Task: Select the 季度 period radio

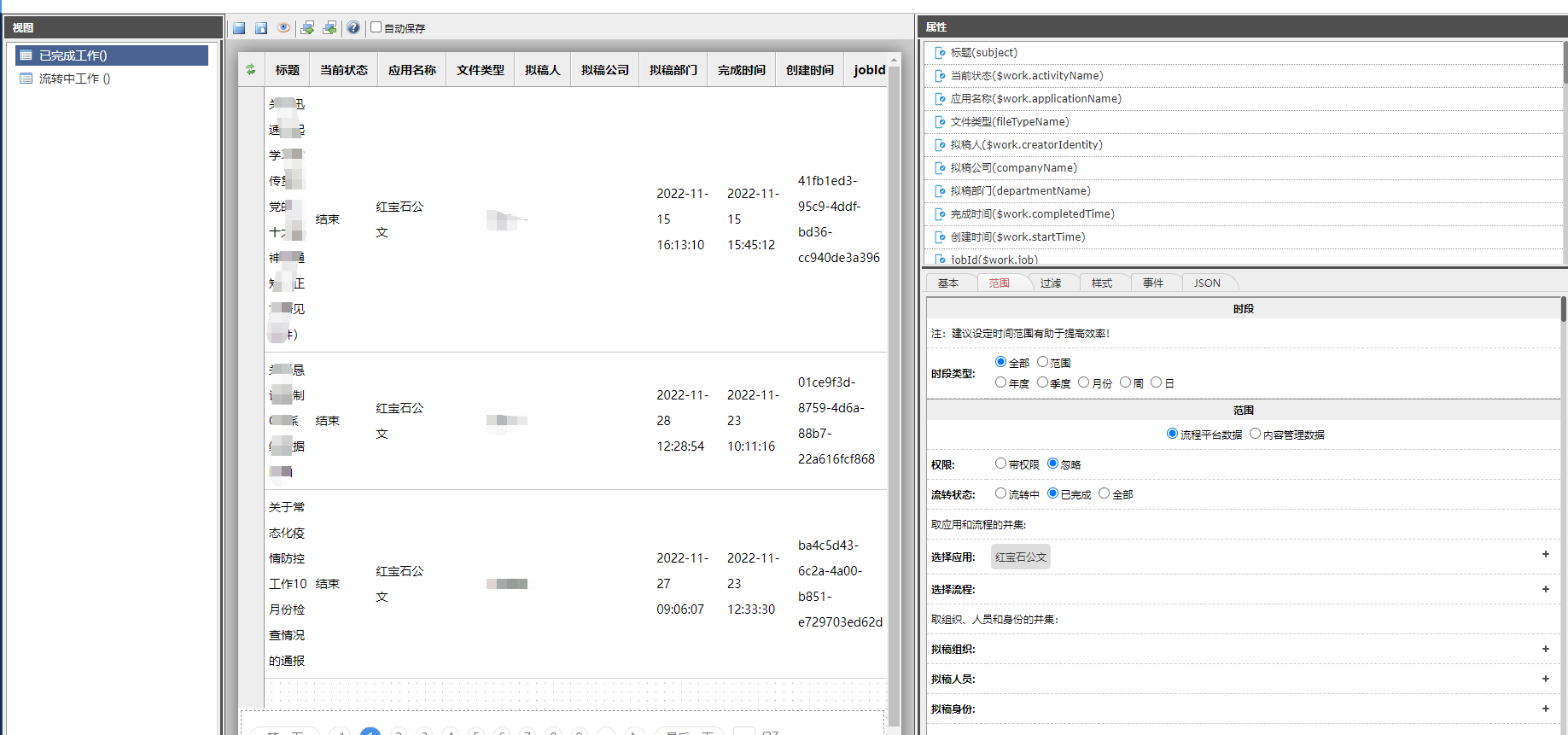Action: (x=1042, y=382)
